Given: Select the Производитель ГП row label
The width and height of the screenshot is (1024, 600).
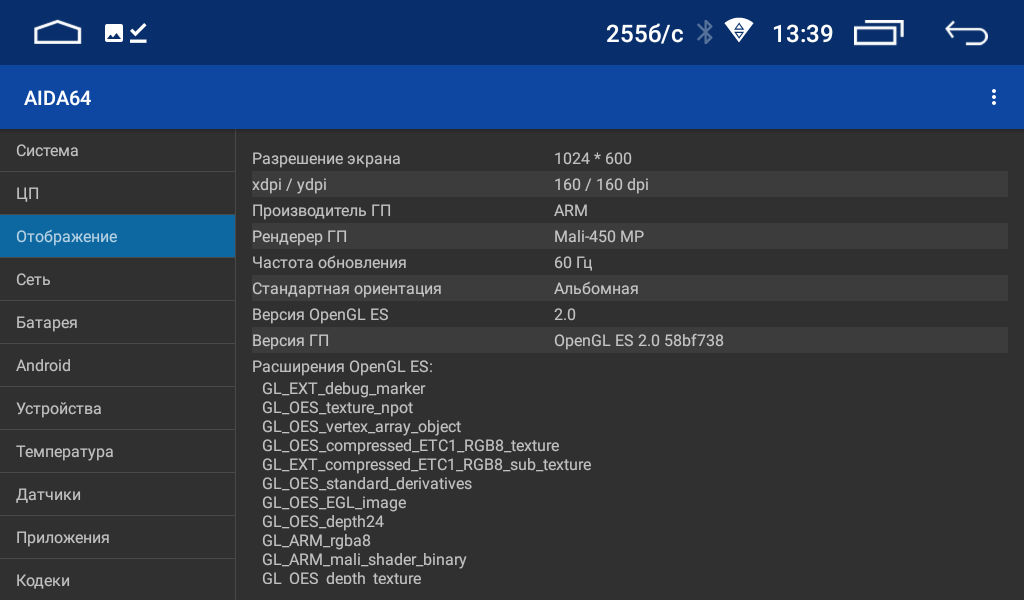Looking at the screenshot, I should pyautogui.click(x=321, y=211).
